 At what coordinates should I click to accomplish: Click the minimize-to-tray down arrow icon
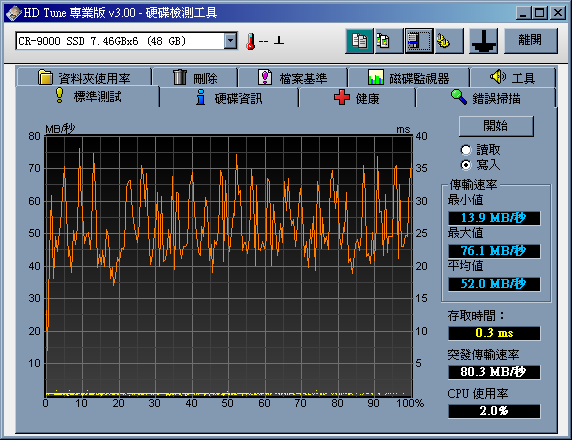483,41
